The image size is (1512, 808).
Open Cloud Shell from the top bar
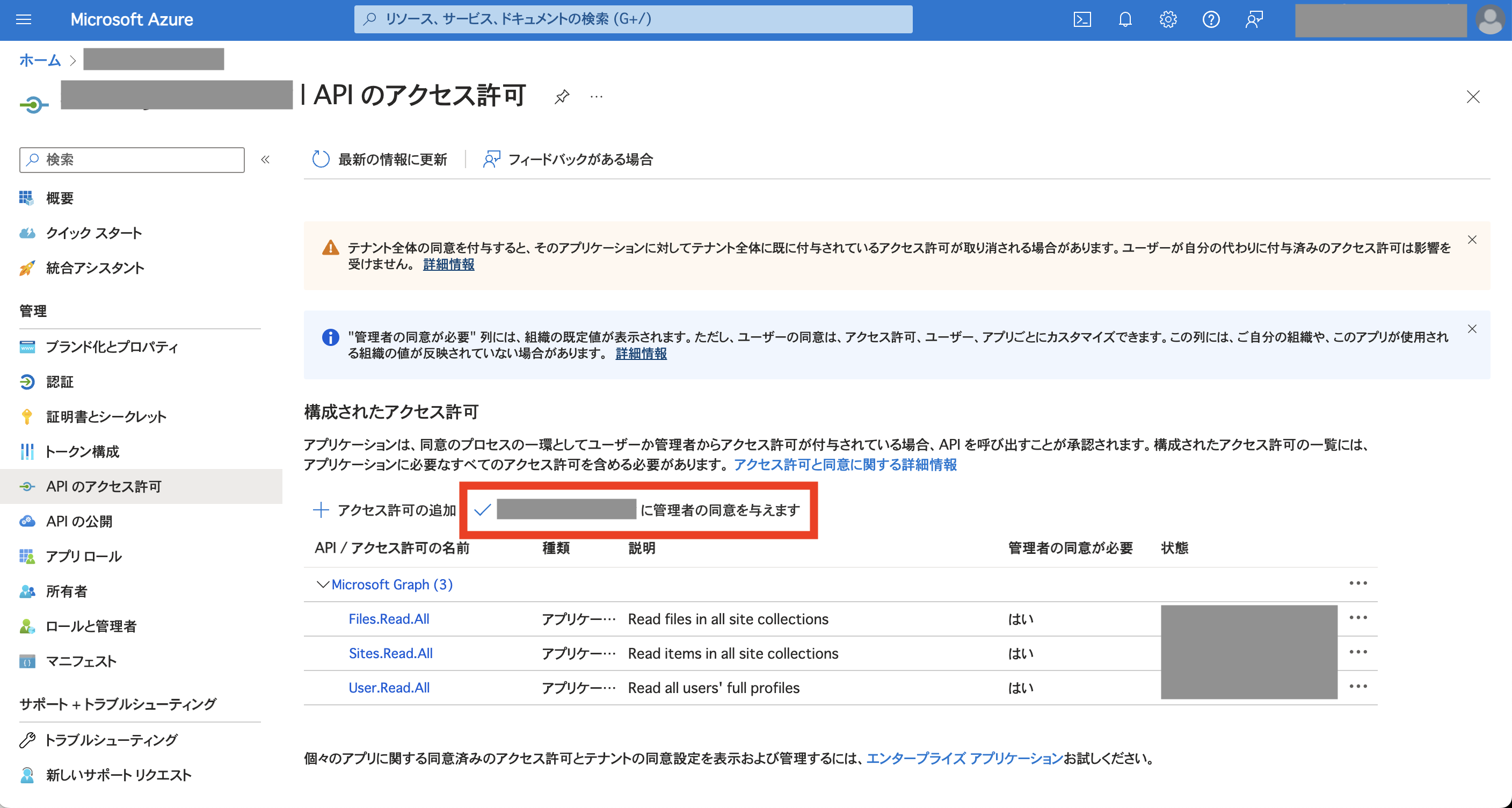pos(1082,19)
